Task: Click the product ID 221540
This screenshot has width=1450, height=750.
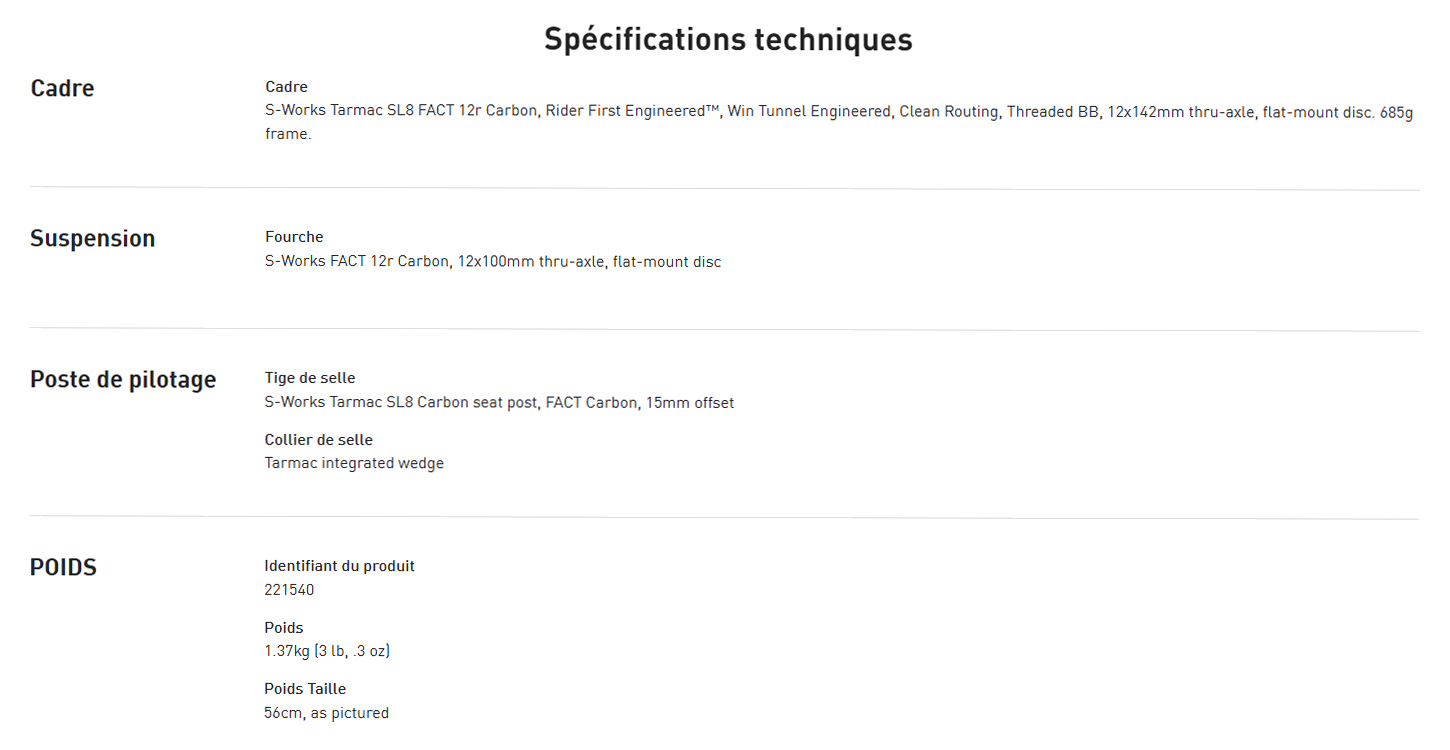Action: click(x=289, y=590)
